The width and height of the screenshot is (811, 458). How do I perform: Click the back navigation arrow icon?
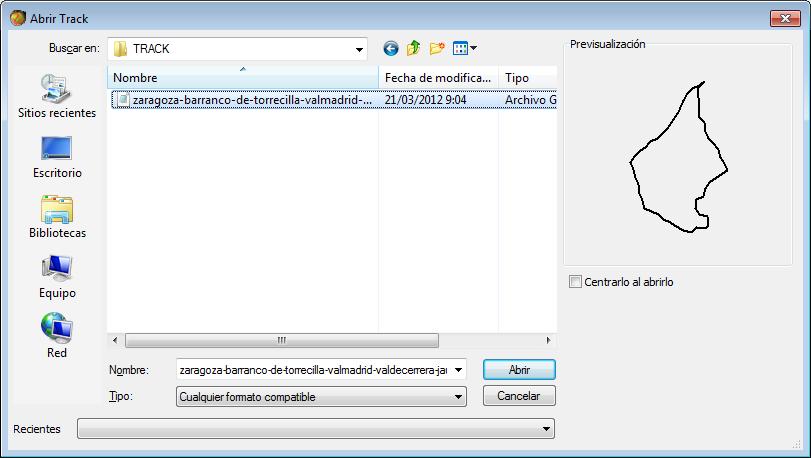coord(390,48)
